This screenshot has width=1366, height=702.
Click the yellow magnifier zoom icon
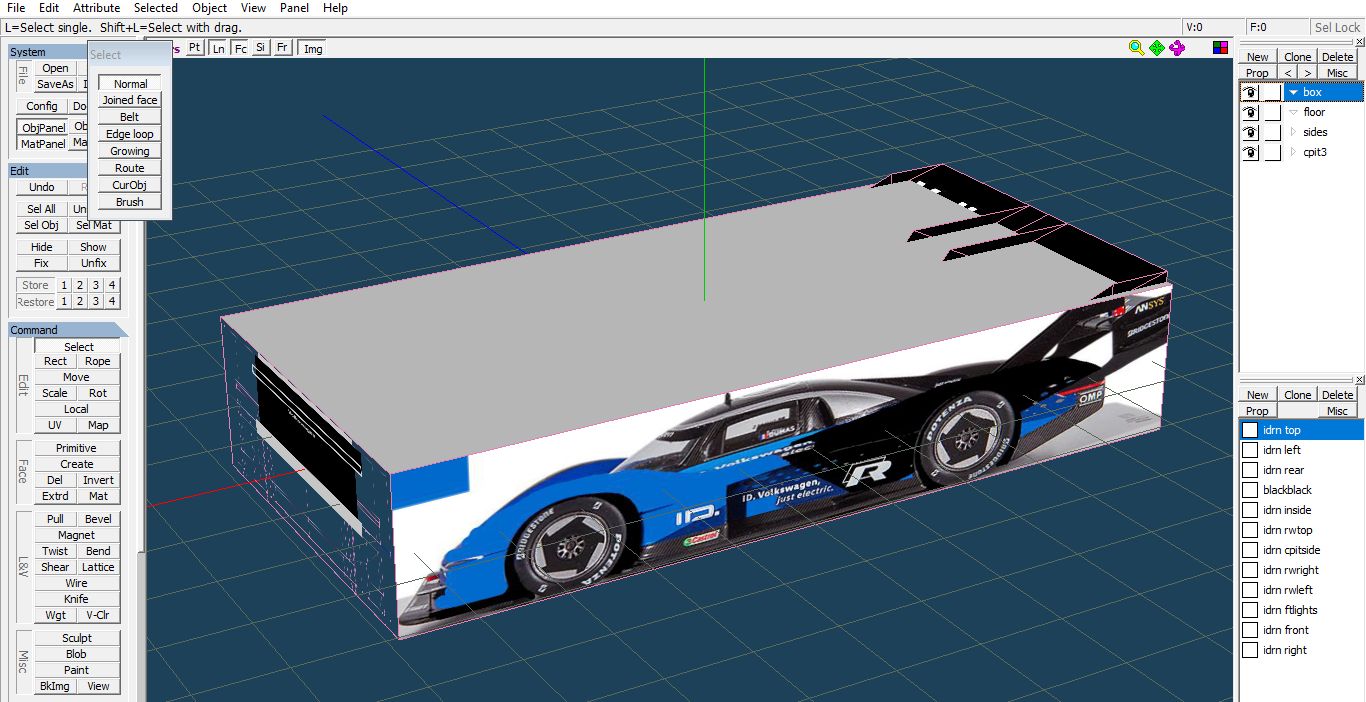coord(1136,48)
